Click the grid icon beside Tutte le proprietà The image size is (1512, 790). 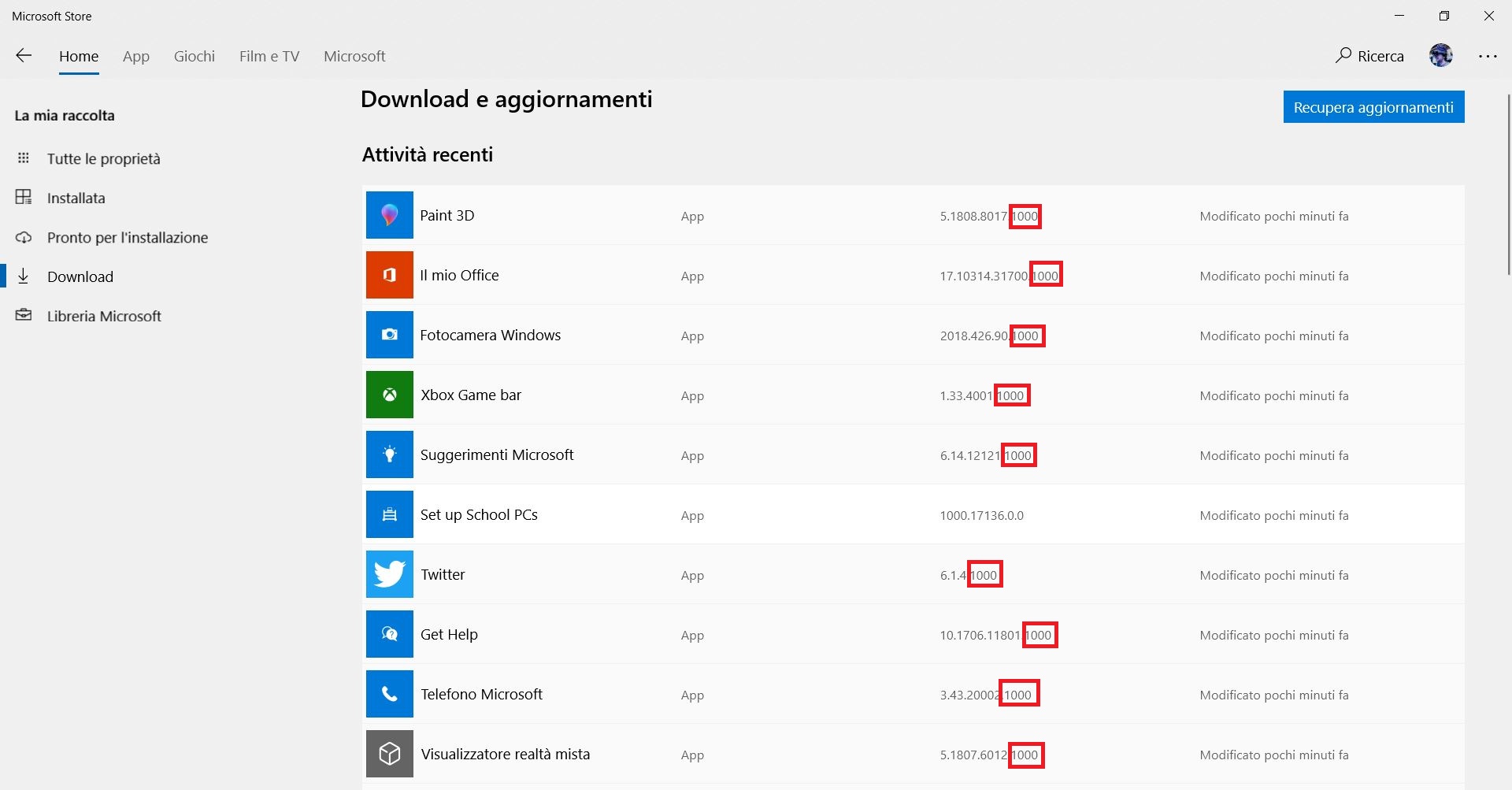[x=24, y=158]
